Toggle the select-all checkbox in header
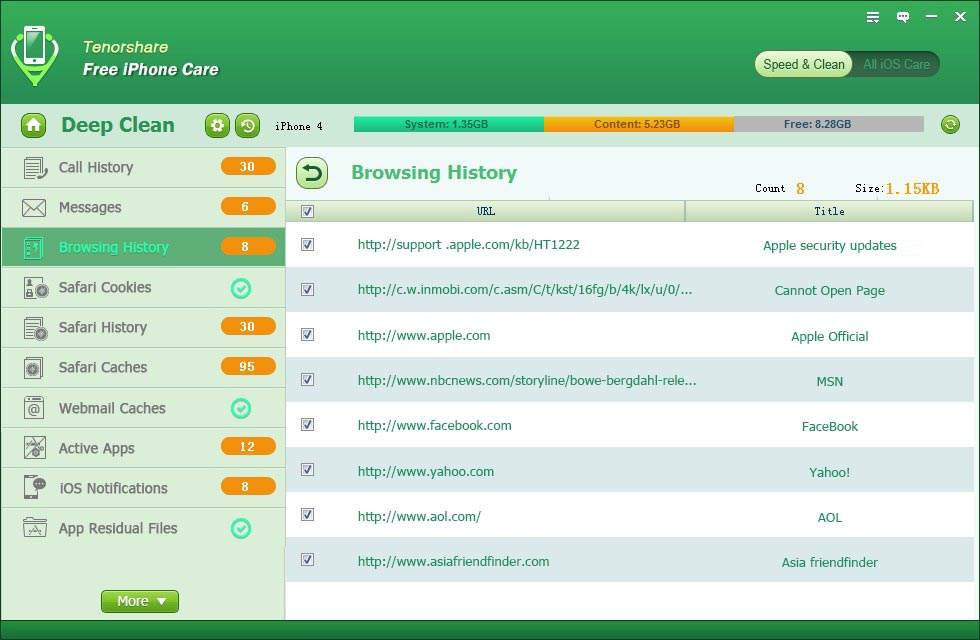The height and width of the screenshot is (640, 980). tap(307, 211)
